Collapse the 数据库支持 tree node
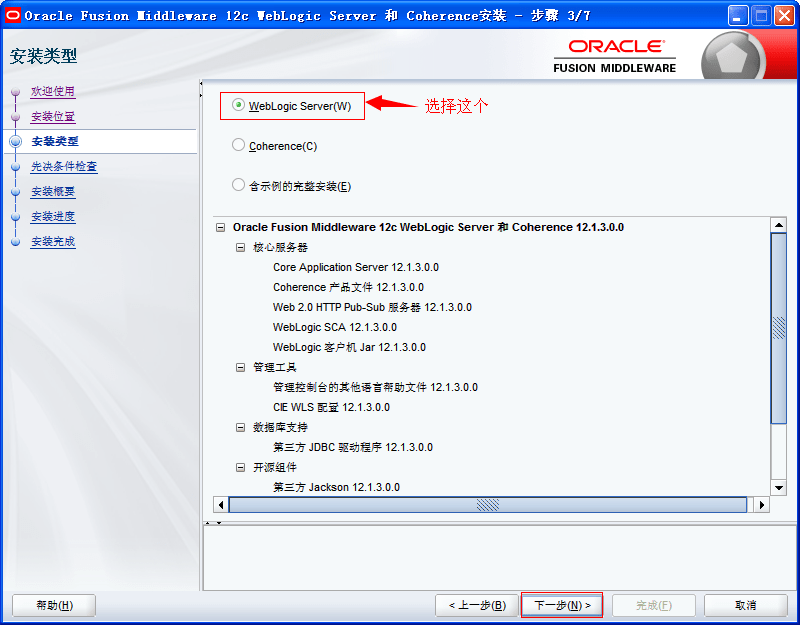 [x=240, y=428]
